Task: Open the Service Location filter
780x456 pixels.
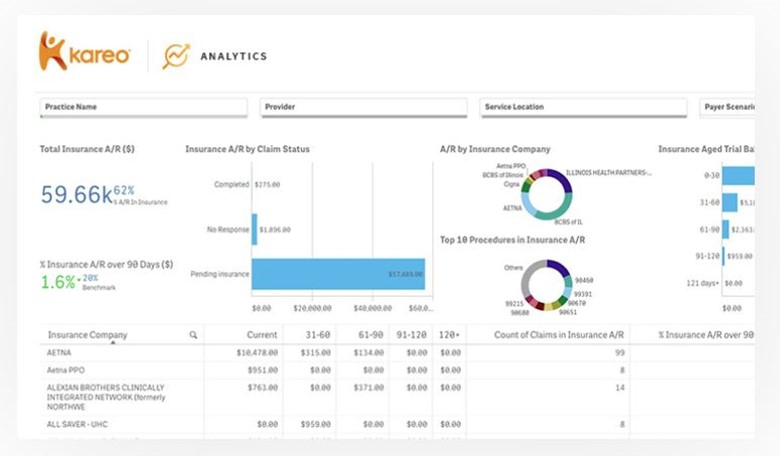Action: tap(583, 107)
